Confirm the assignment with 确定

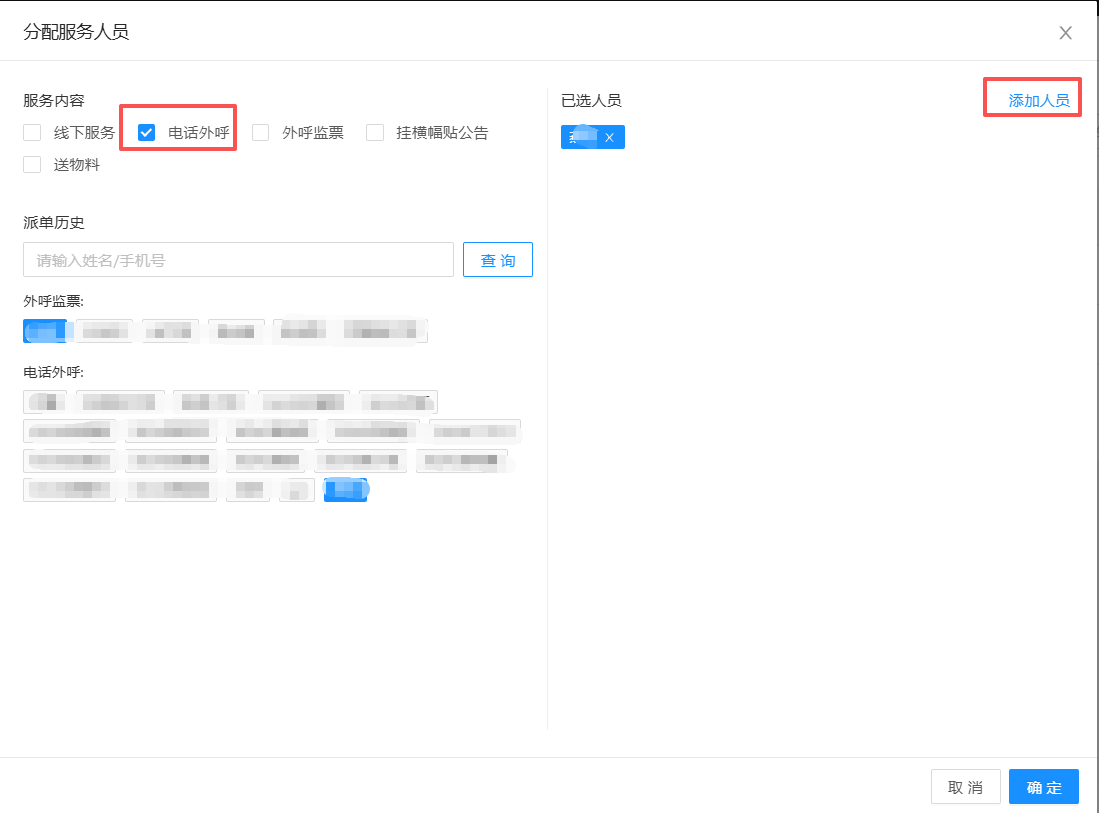coord(1043,787)
